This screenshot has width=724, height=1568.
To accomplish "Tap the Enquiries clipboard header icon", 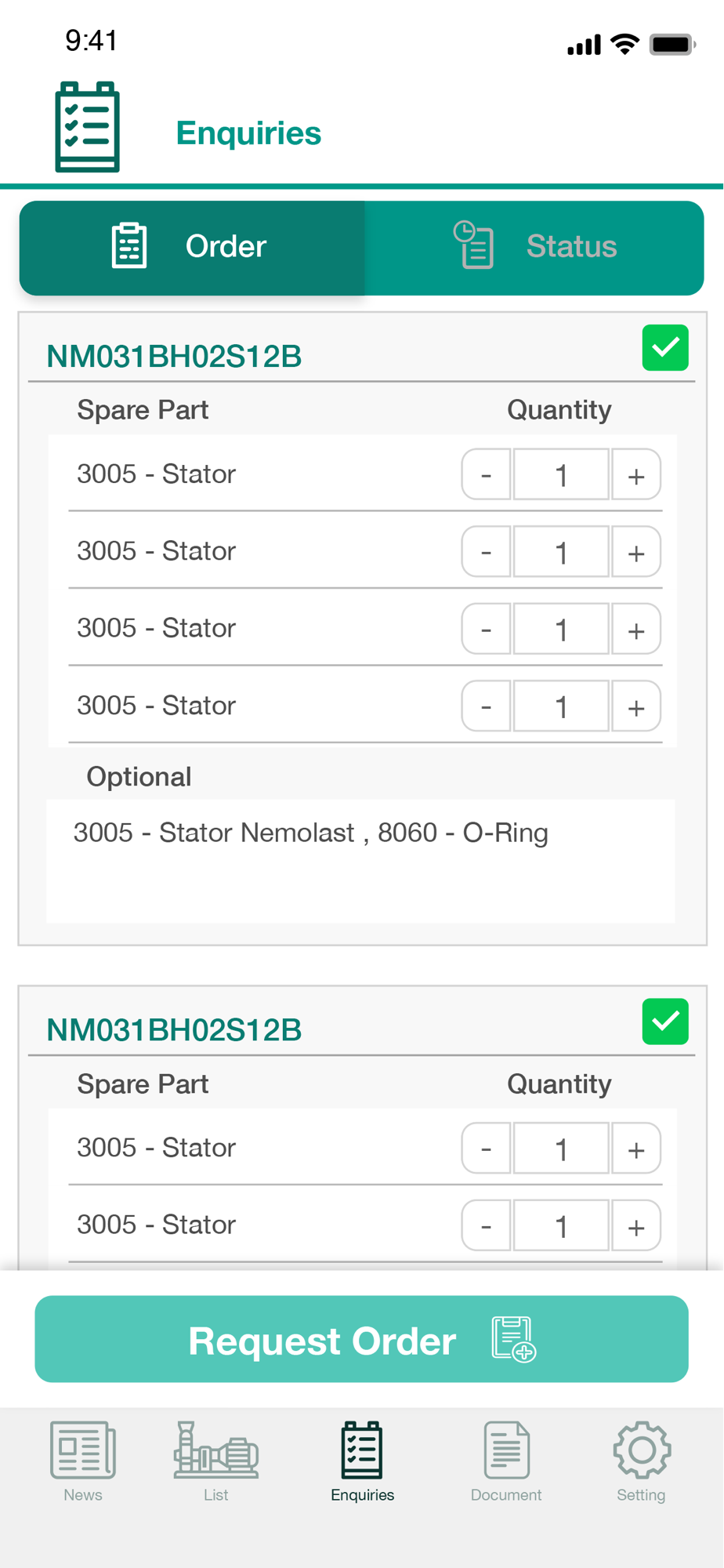I will coord(88,127).
